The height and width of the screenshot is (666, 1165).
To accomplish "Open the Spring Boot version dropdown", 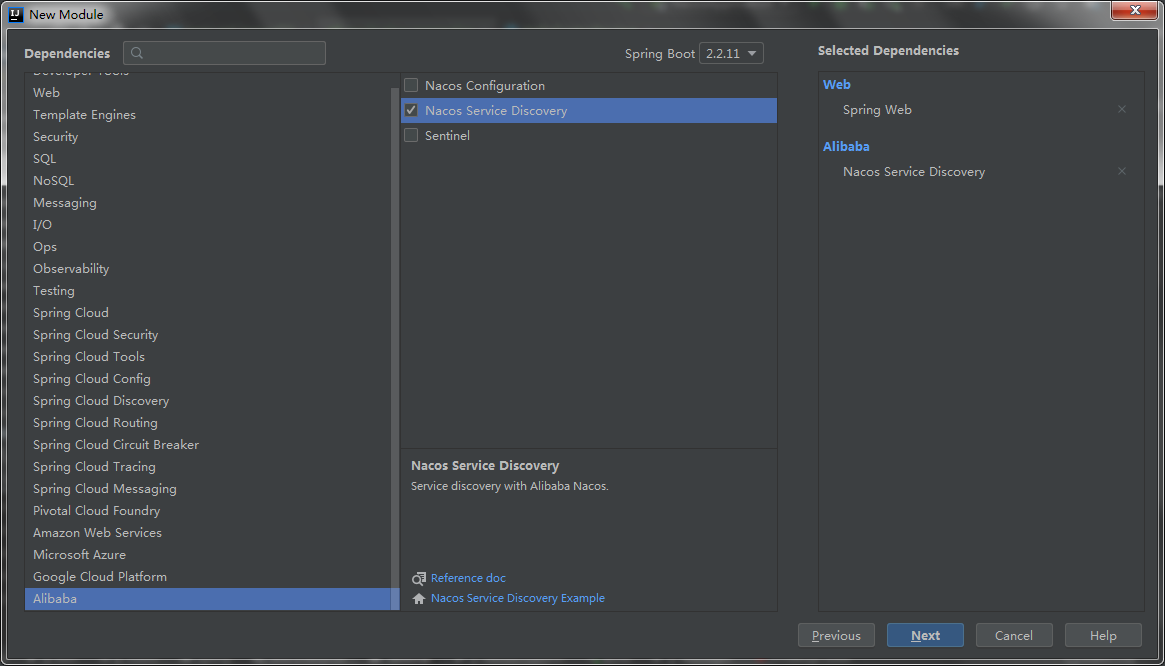I will pyautogui.click(x=731, y=54).
